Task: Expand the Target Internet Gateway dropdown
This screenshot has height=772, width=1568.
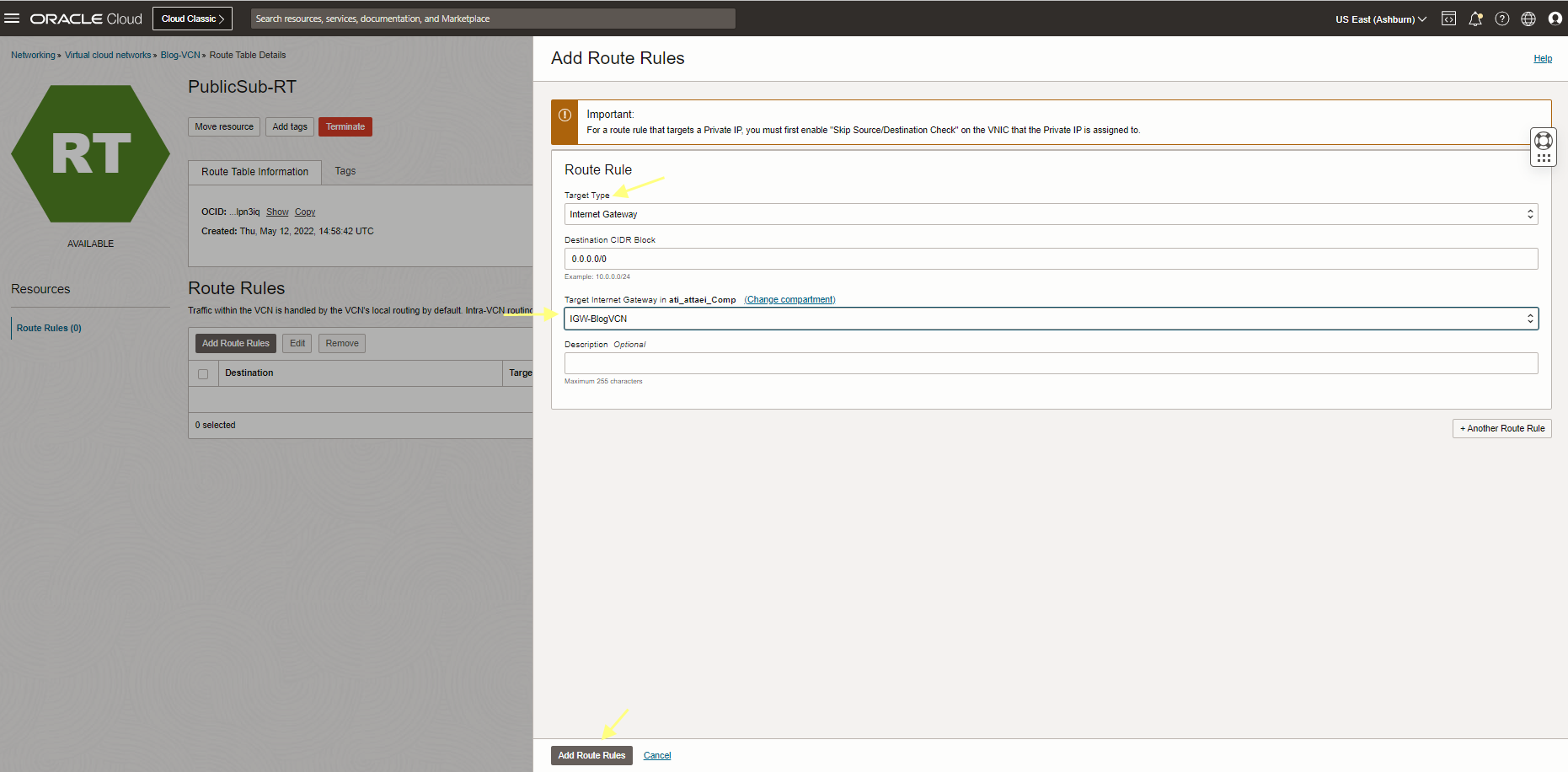Action: pyautogui.click(x=1051, y=319)
